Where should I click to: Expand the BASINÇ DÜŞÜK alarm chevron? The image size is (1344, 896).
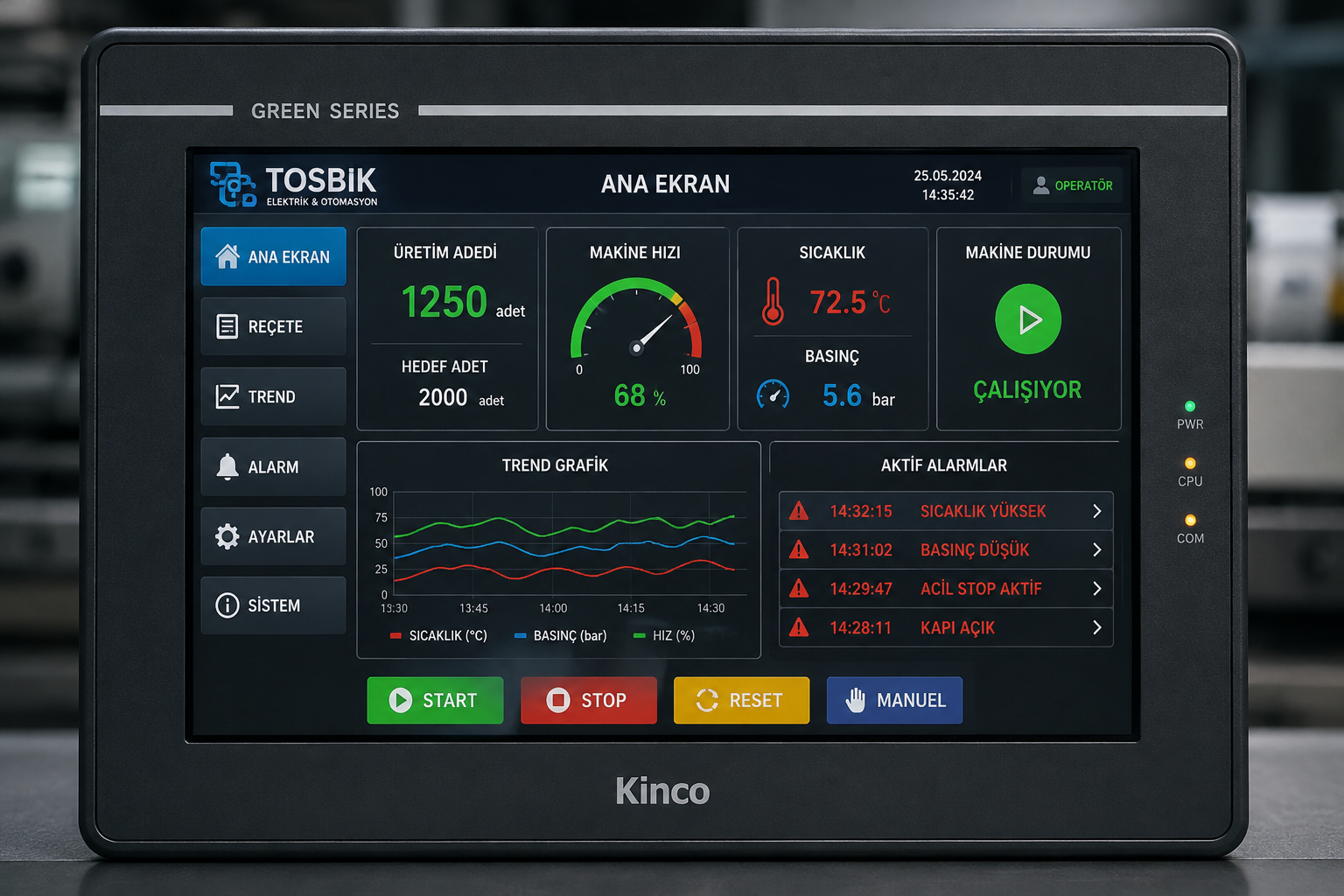pos(1096,549)
